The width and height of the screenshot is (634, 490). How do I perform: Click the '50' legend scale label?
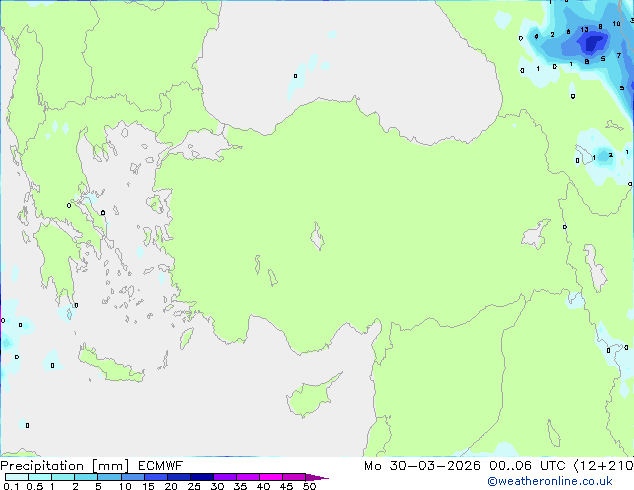(x=309, y=486)
